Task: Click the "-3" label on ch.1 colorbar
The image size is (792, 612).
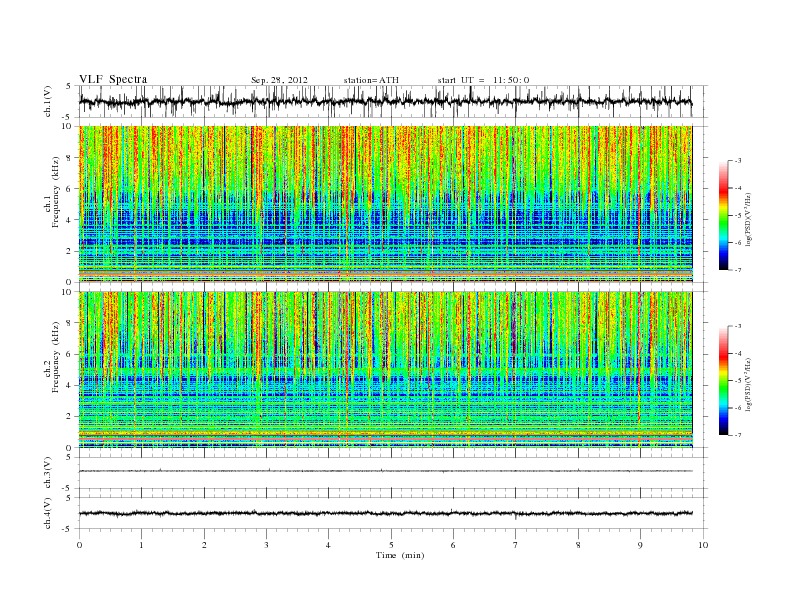Action: pyautogui.click(x=737, y=161)
